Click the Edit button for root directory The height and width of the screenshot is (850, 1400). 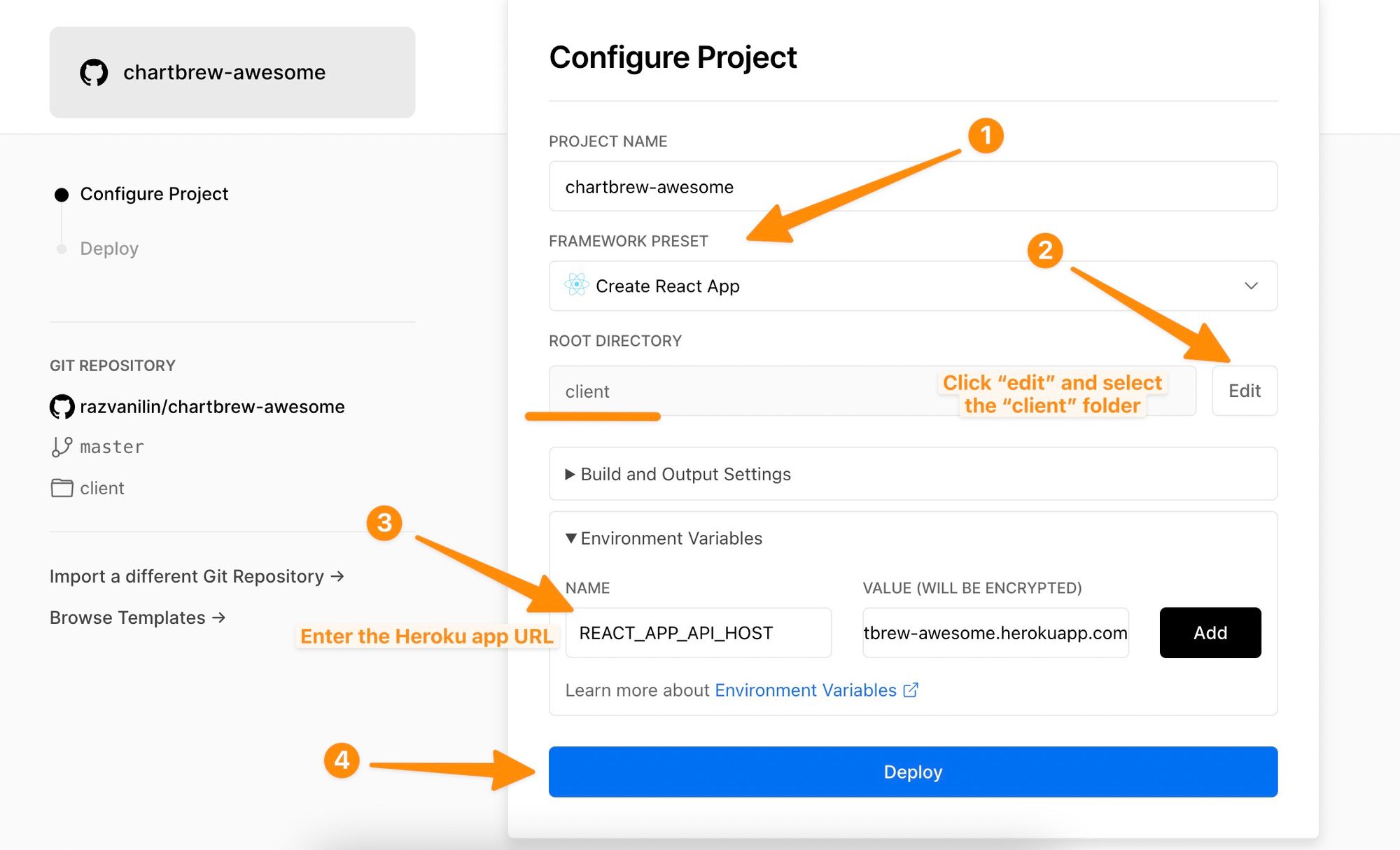[x=1244, y=391]
